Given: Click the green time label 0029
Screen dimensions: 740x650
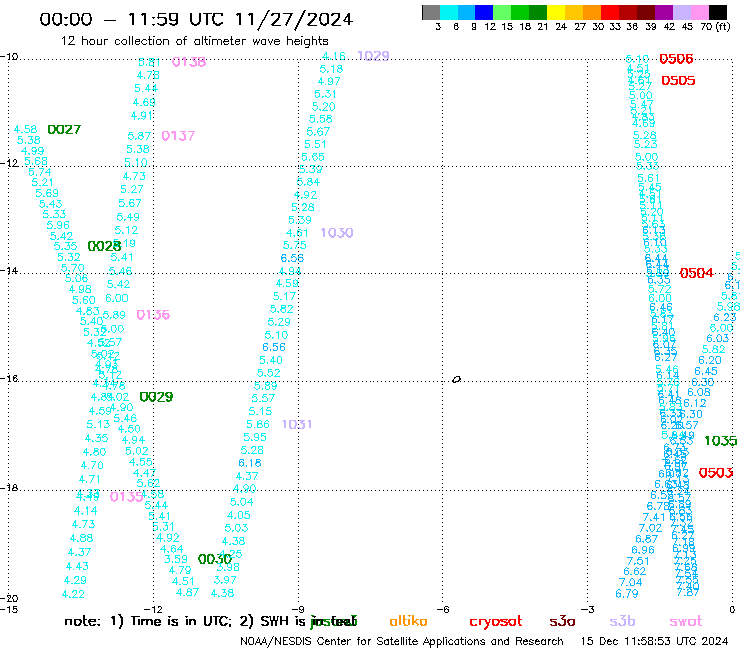Looking at the screenshot, I should point(156,397).
